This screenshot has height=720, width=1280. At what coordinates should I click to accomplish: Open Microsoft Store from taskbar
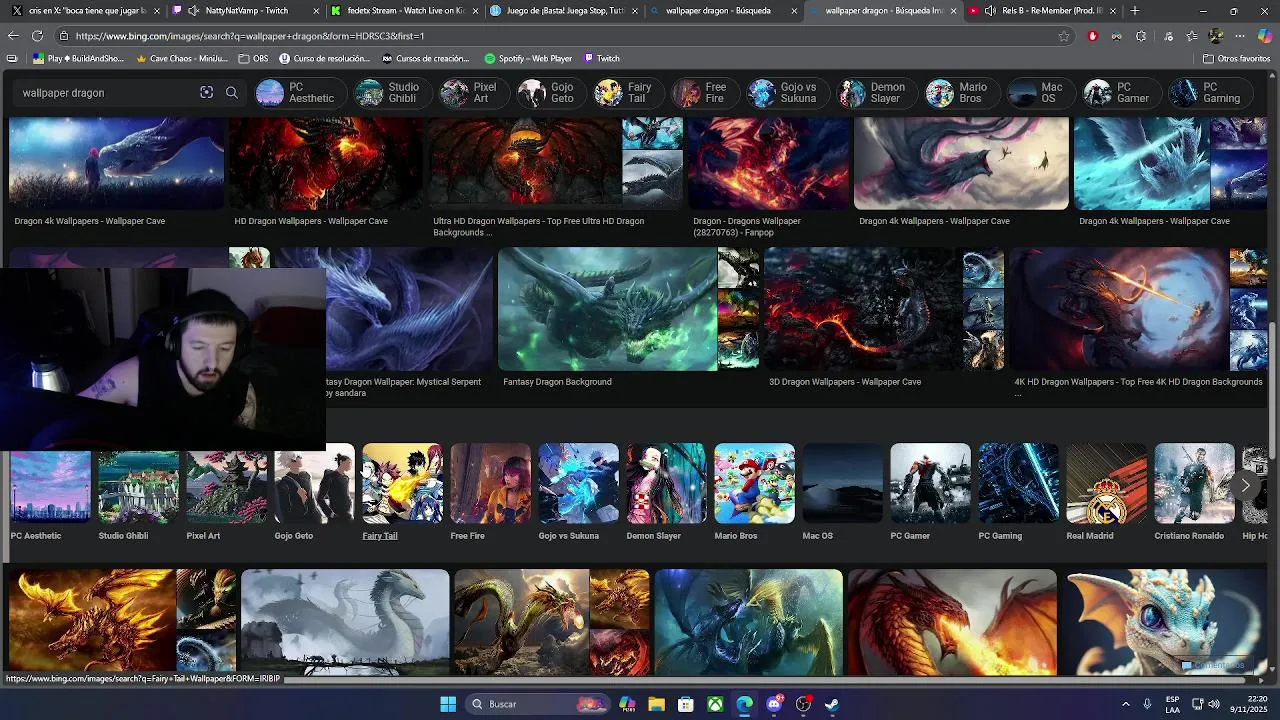coord(686,704)
